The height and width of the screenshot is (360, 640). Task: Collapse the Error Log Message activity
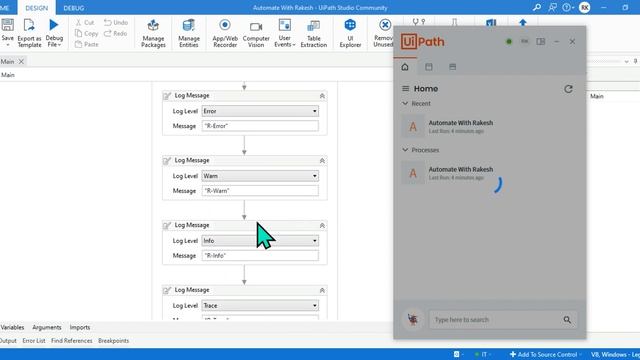pyautogui.click(x=322, y=96)
